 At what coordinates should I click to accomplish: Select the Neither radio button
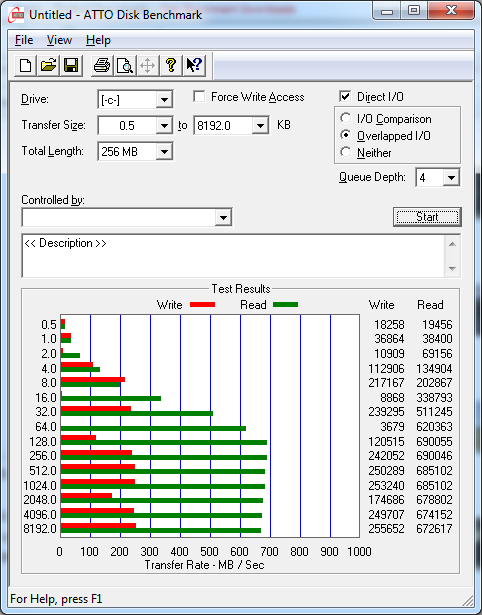coord(346,152)
